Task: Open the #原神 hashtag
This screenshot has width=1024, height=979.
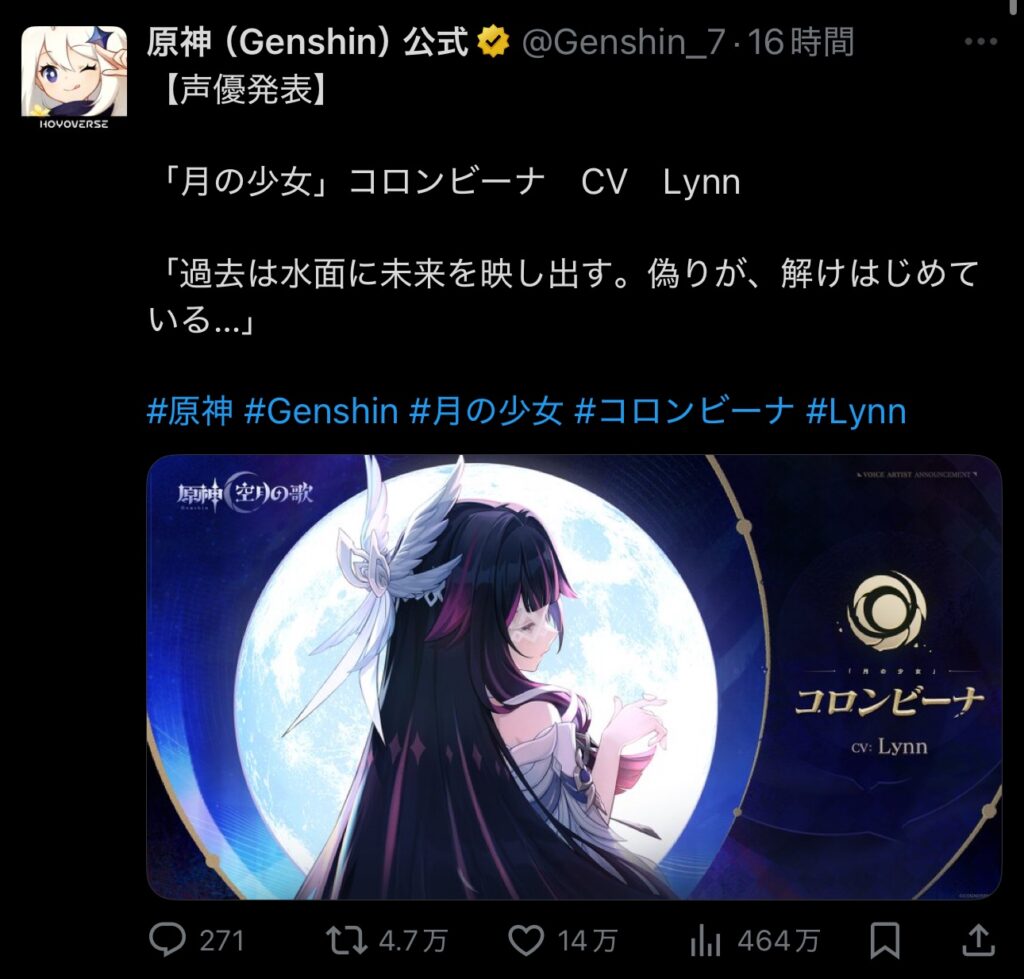Action: 190,411
